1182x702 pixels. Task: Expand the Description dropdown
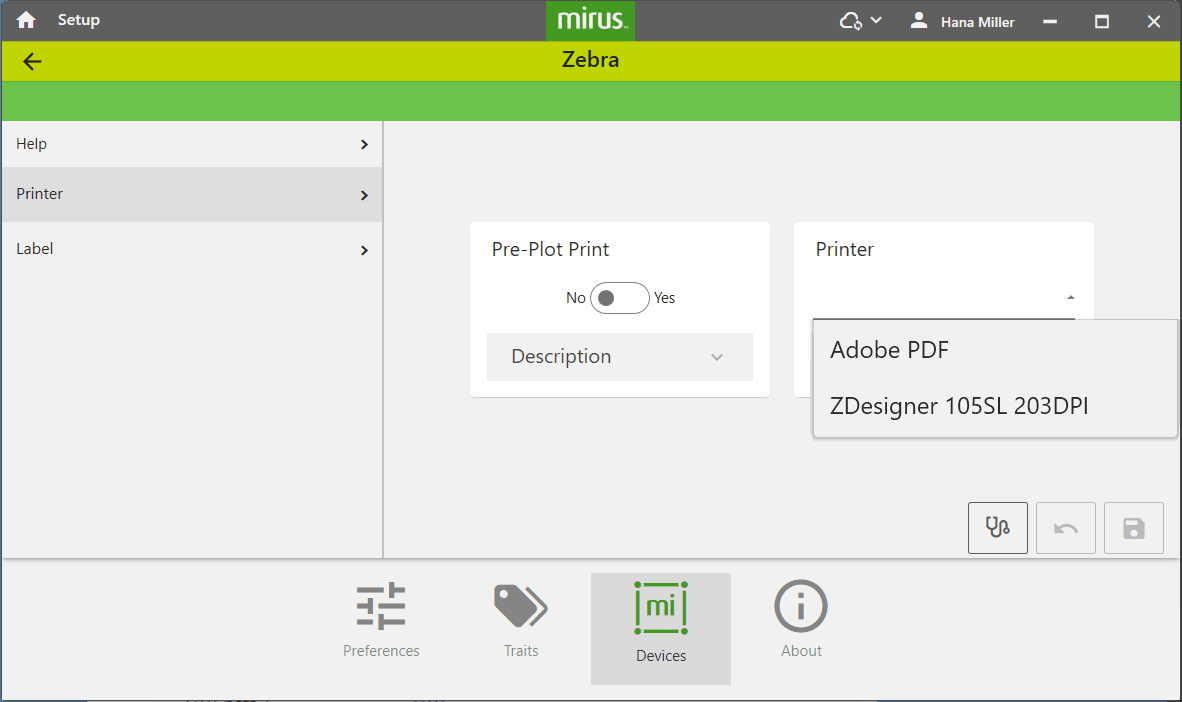coord(620,357)
